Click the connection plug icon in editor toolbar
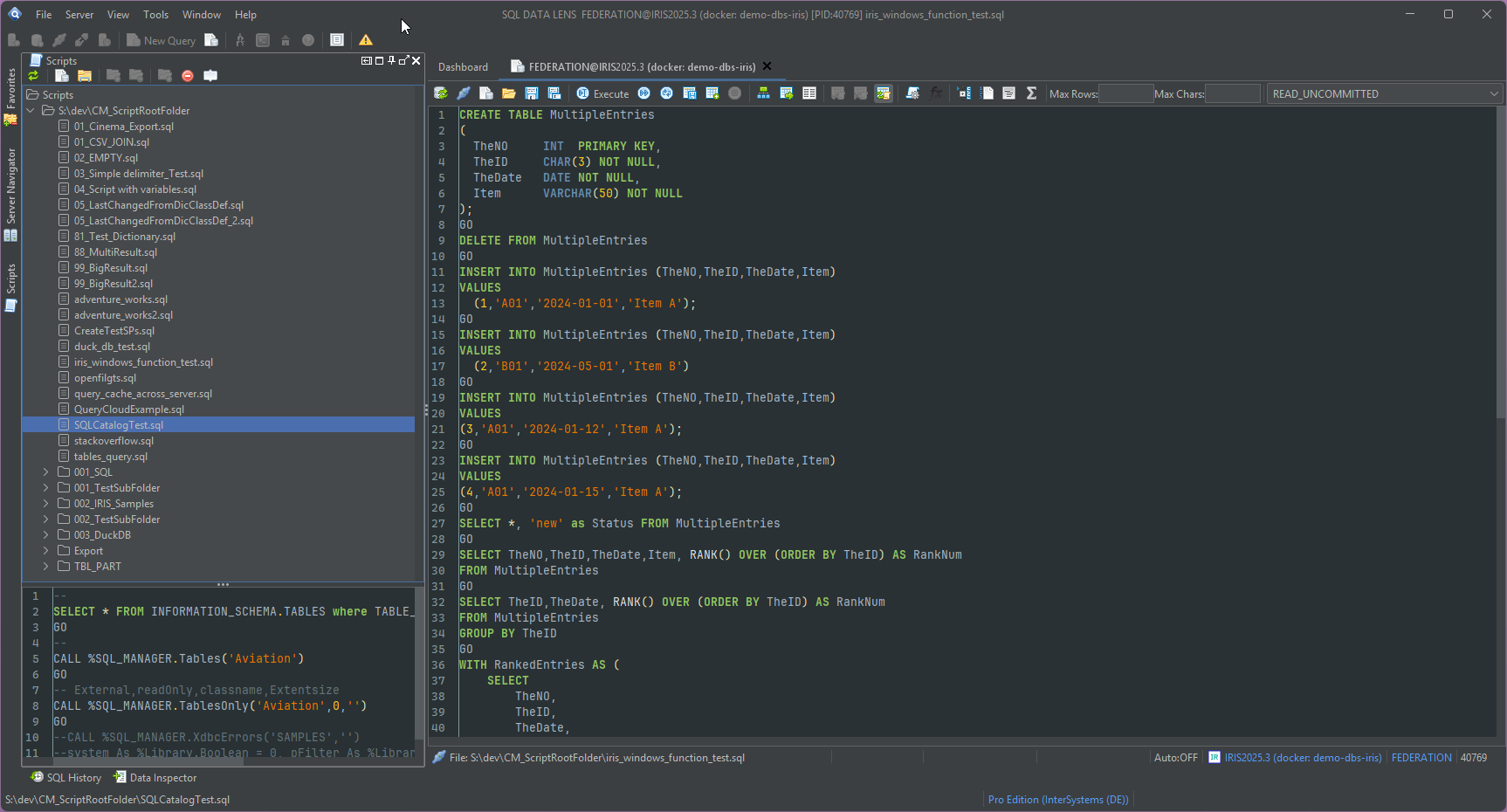This screenshot has width=1507, height=812. (464, 93)
